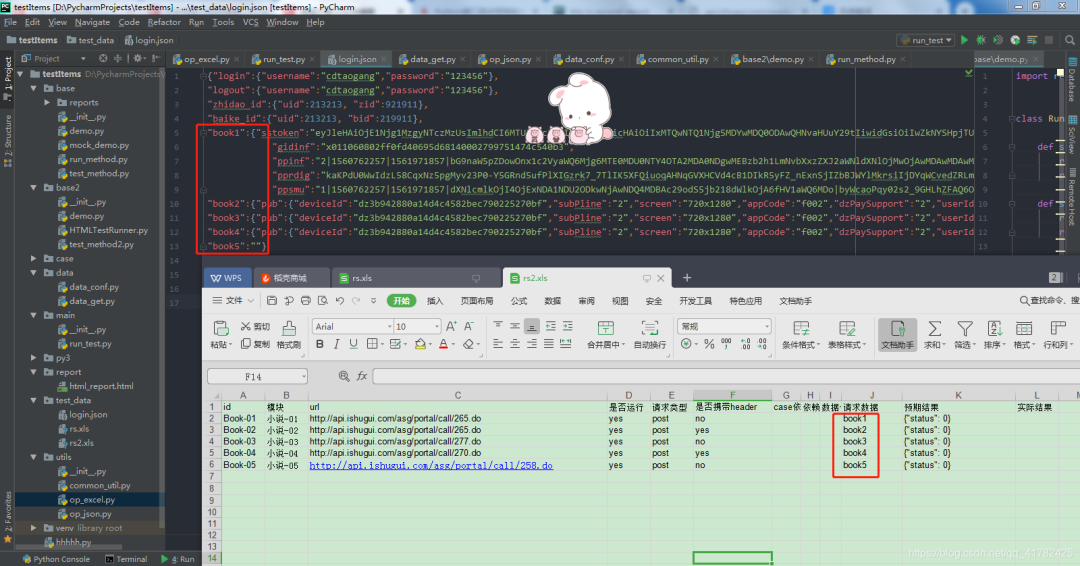The width and height of the screenshot is (1080, 566).
Task: Run with coverage icon in PyCharm toolbar
Action: (997, 40)
